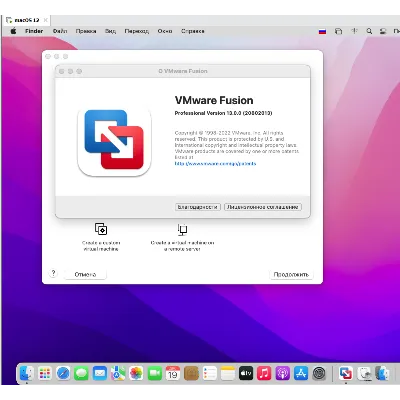Switch to the macOS 12 tab

click(x=27, y=20)
